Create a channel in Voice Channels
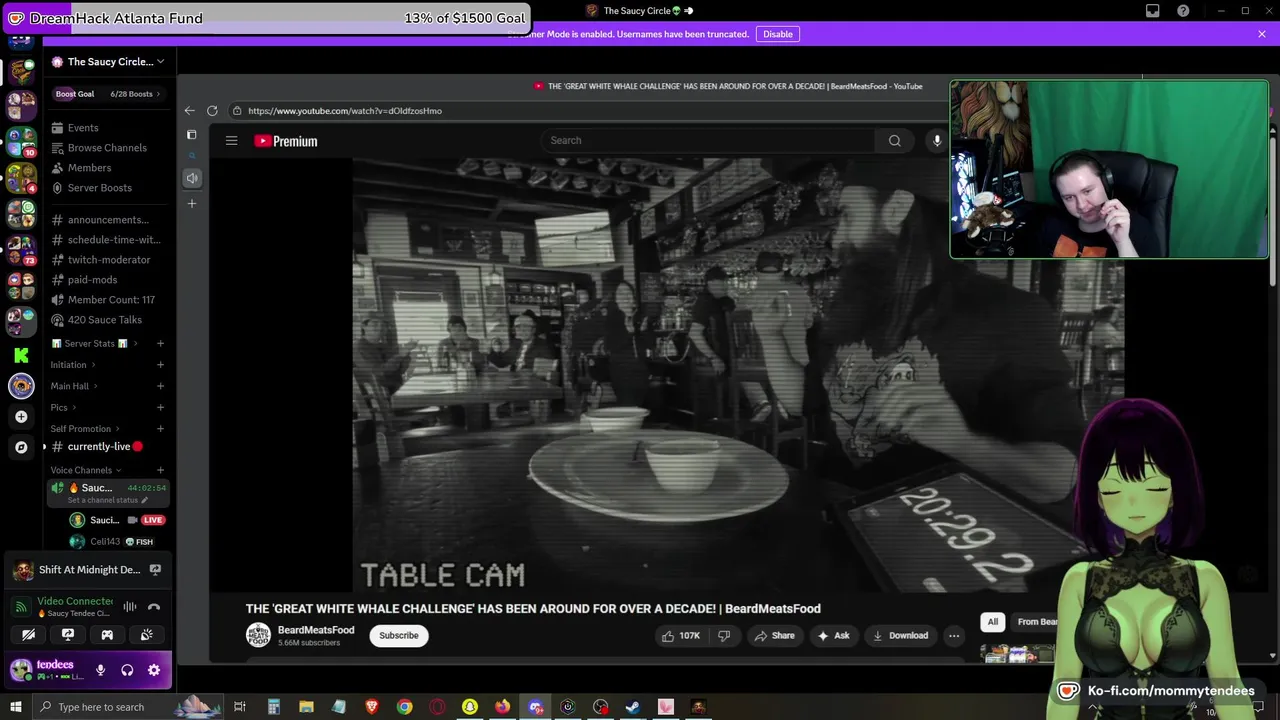 [160, 470]
